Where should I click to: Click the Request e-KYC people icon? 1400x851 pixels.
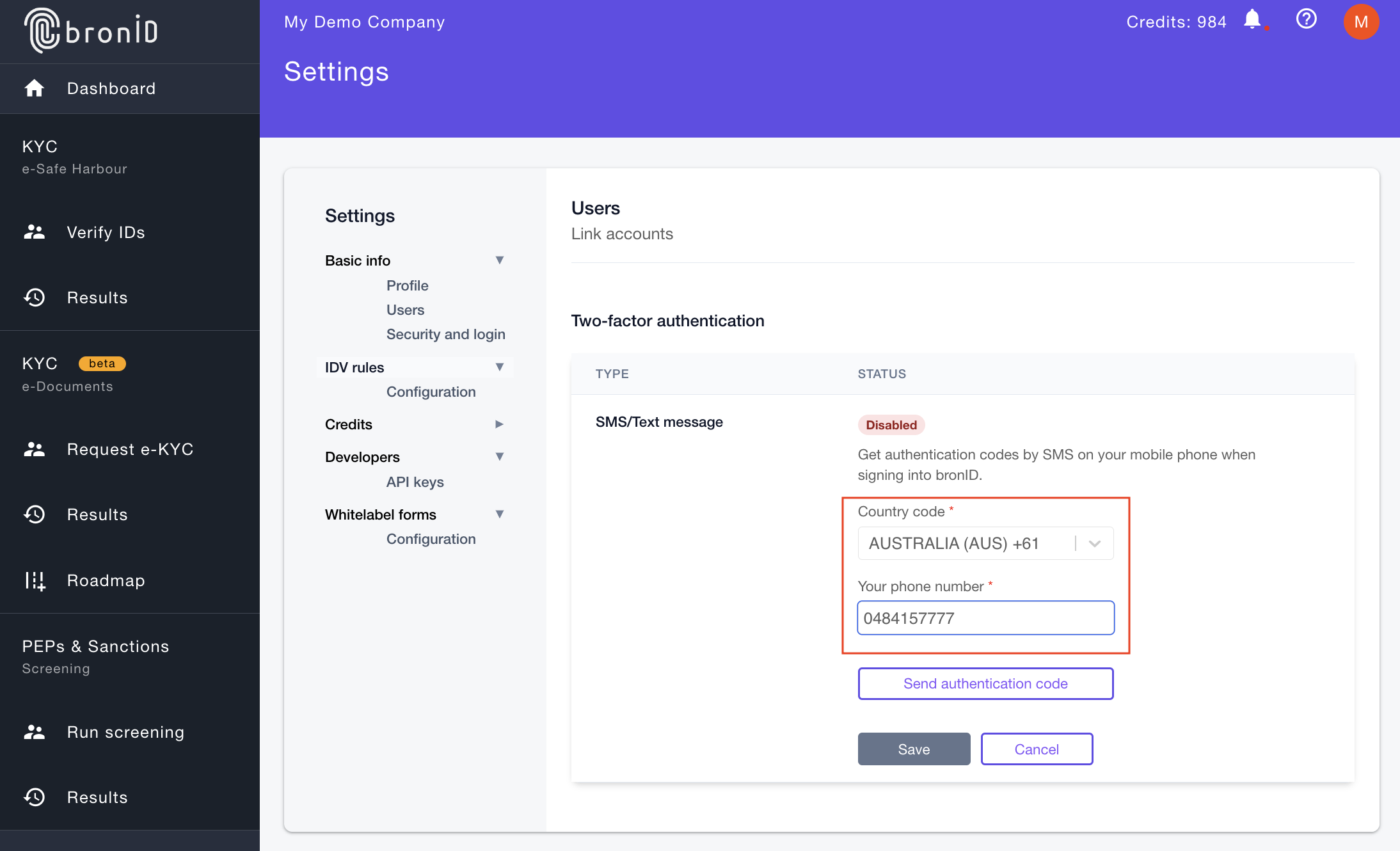(35, 449)
